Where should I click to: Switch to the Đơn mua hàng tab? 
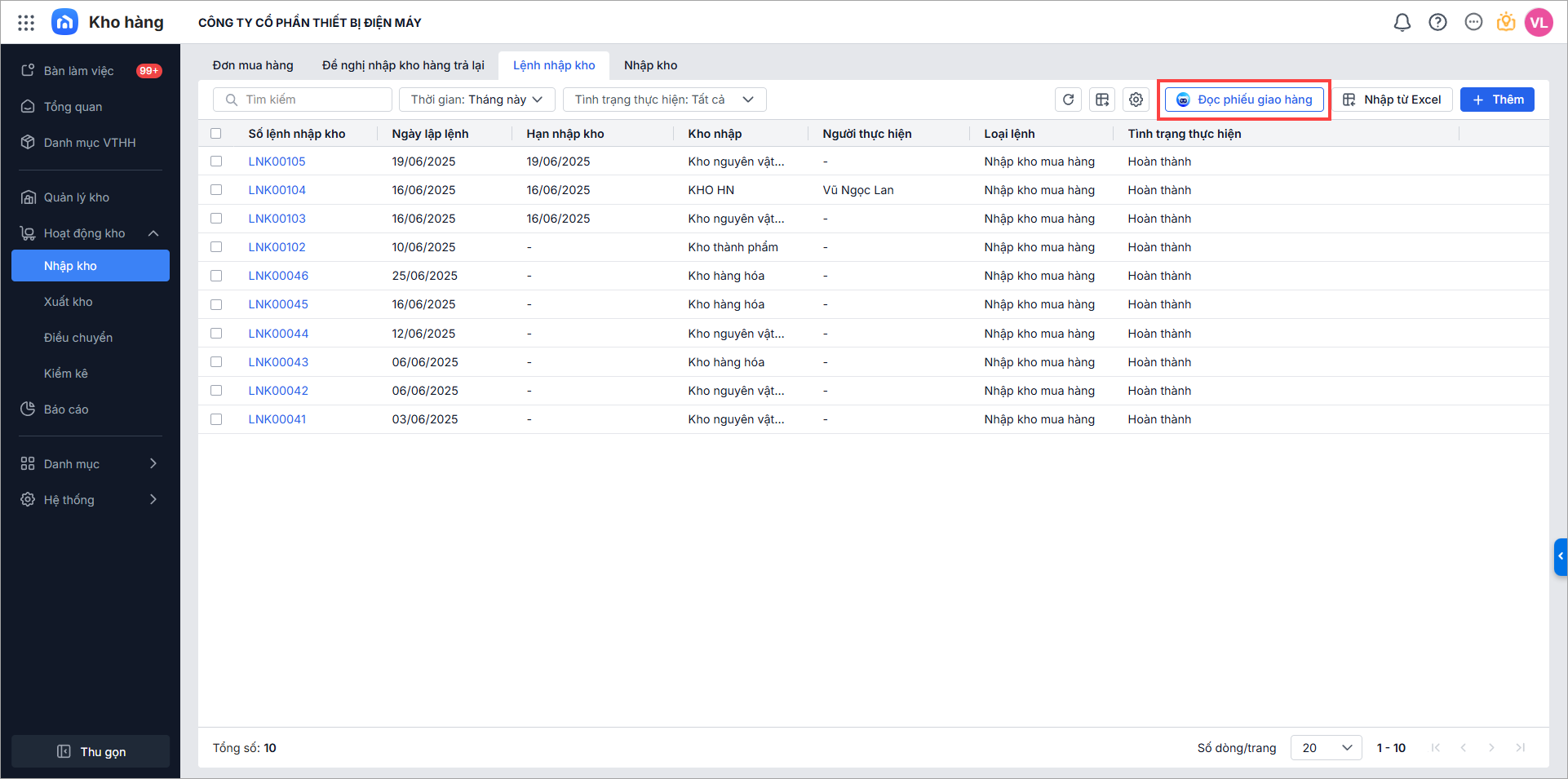coord(253,65)
